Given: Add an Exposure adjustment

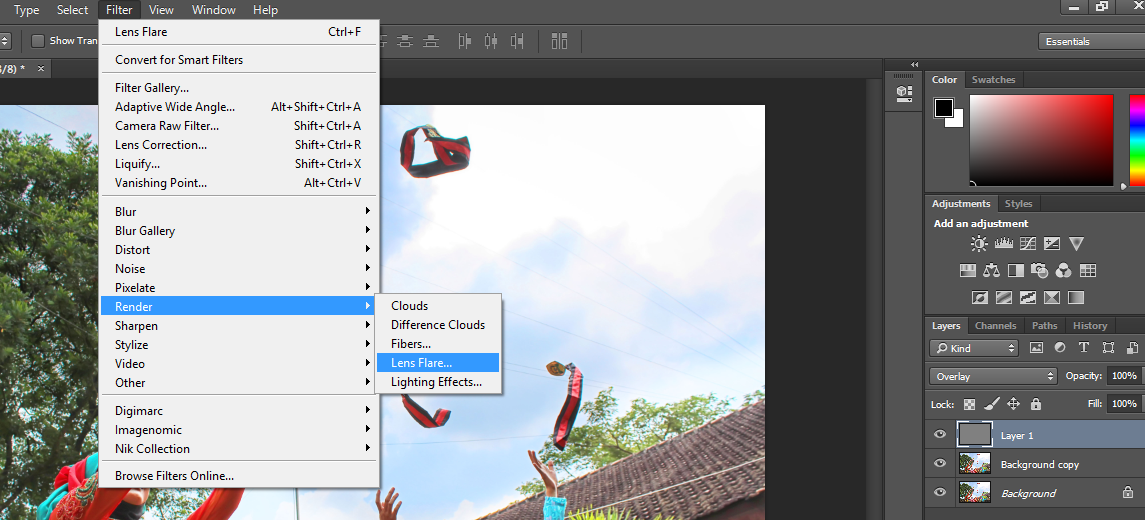Looking at the screenshot, I should 1052,244.
